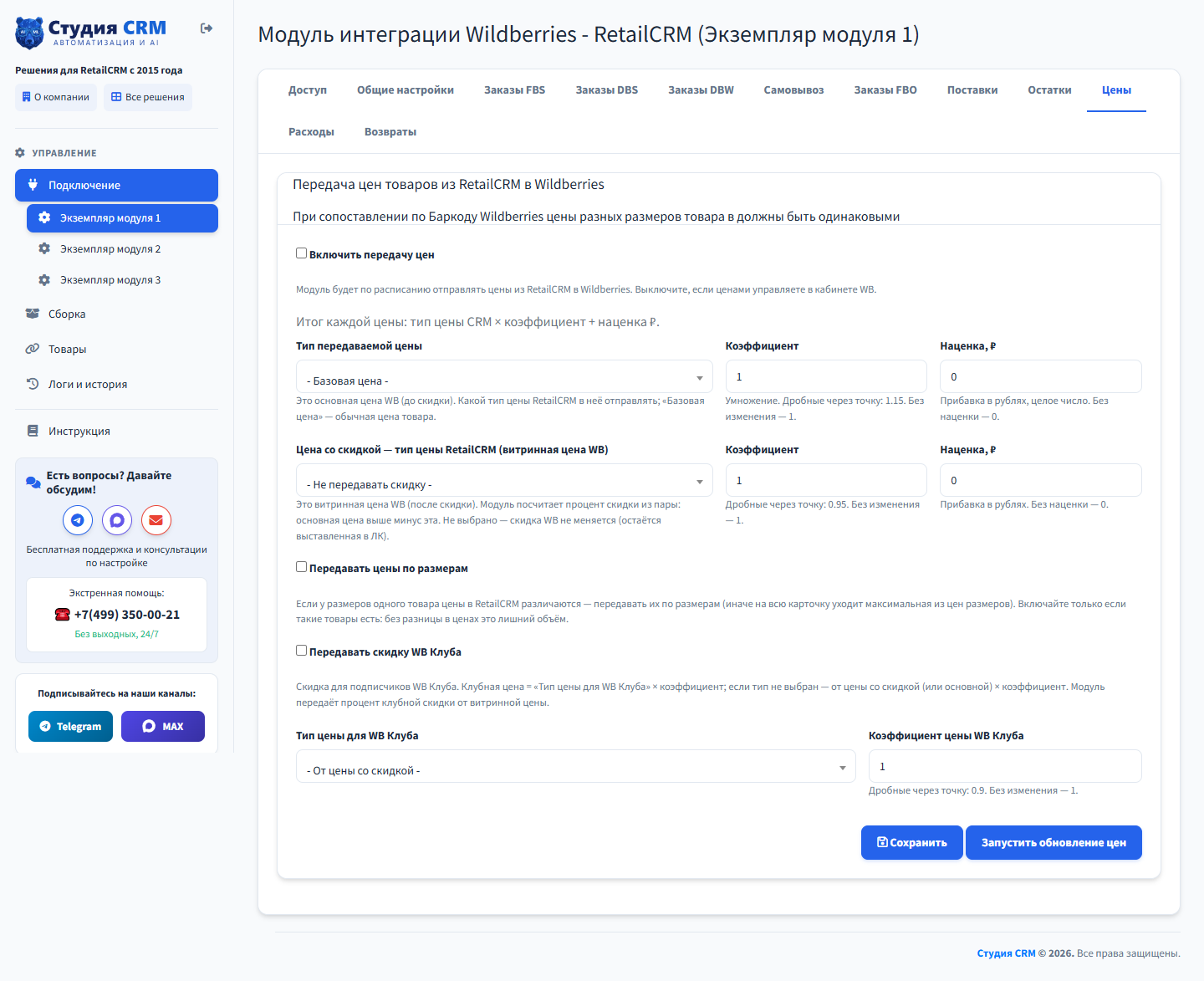The image size is (1204, 981).
Task: Click the box icon next to Сборка
Action: click(x=33, y=314)
